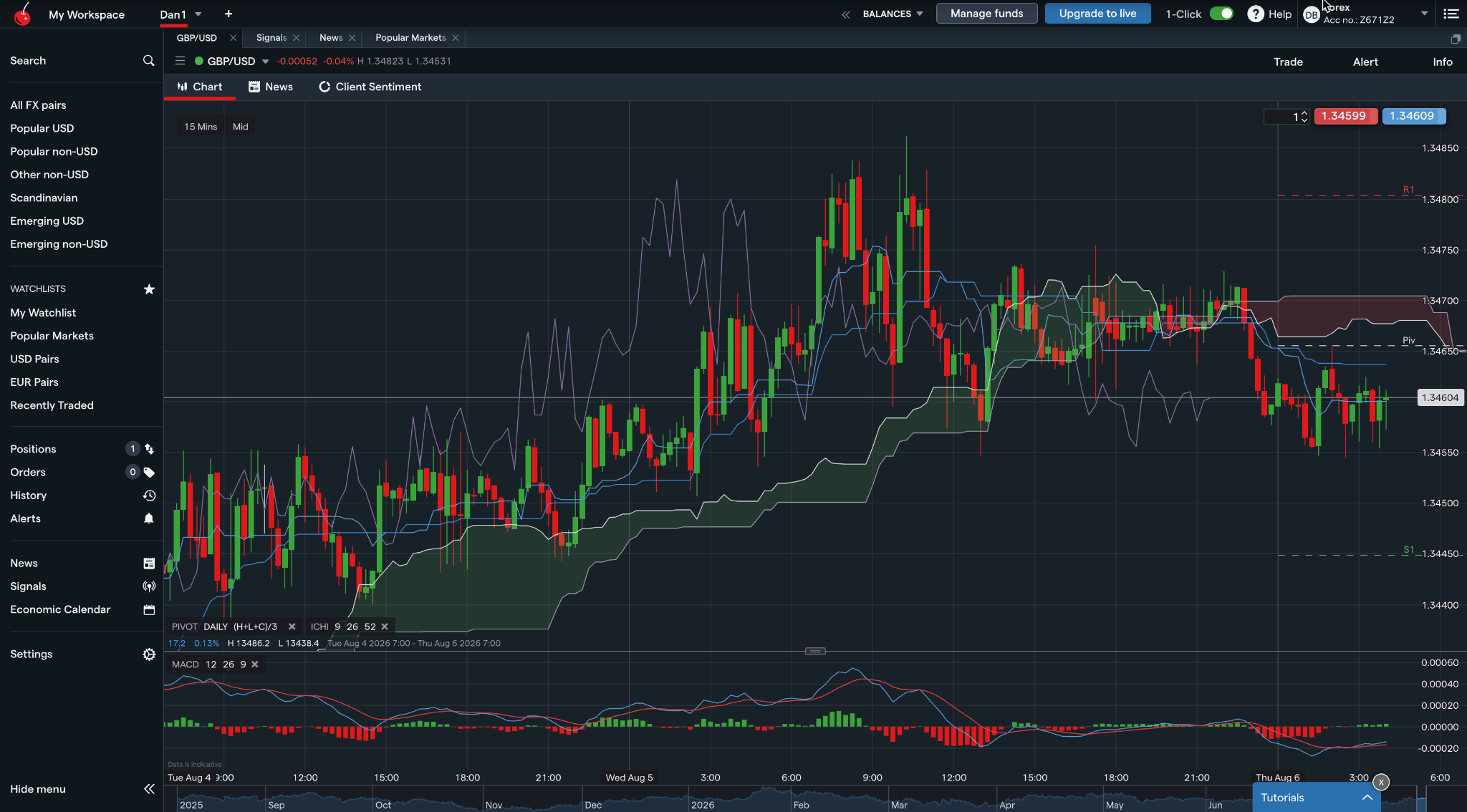Open the watchlists star icon
The image size is (1467, 812).
pos(149,289)
